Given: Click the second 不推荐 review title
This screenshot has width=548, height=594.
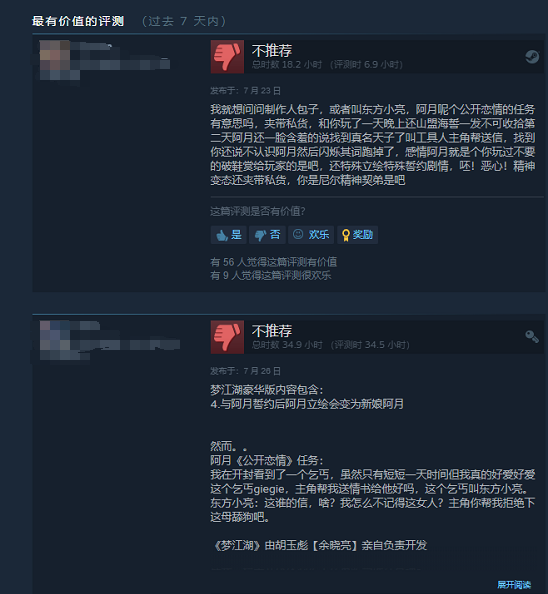Looking at the screenshot, I should [272, 331].
